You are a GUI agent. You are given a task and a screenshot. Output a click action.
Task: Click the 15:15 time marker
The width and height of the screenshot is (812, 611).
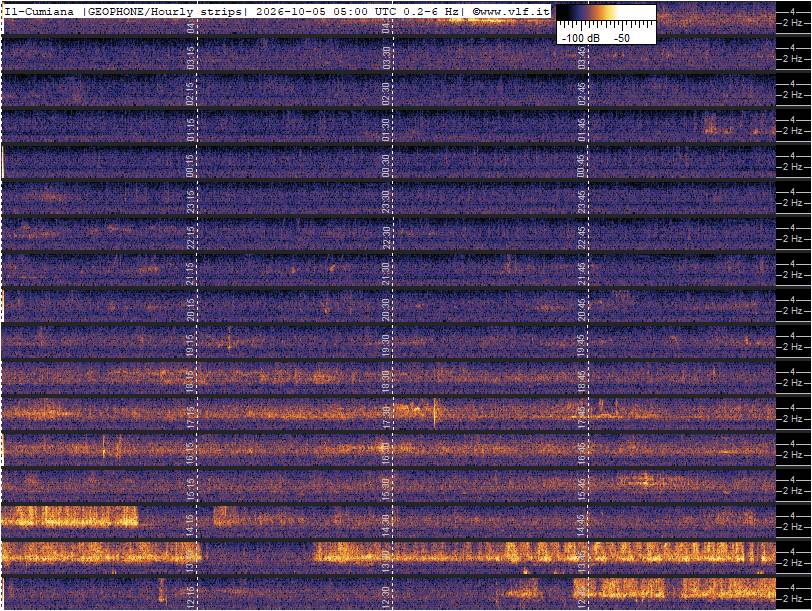pyautogui.click(x=191, y=489)
